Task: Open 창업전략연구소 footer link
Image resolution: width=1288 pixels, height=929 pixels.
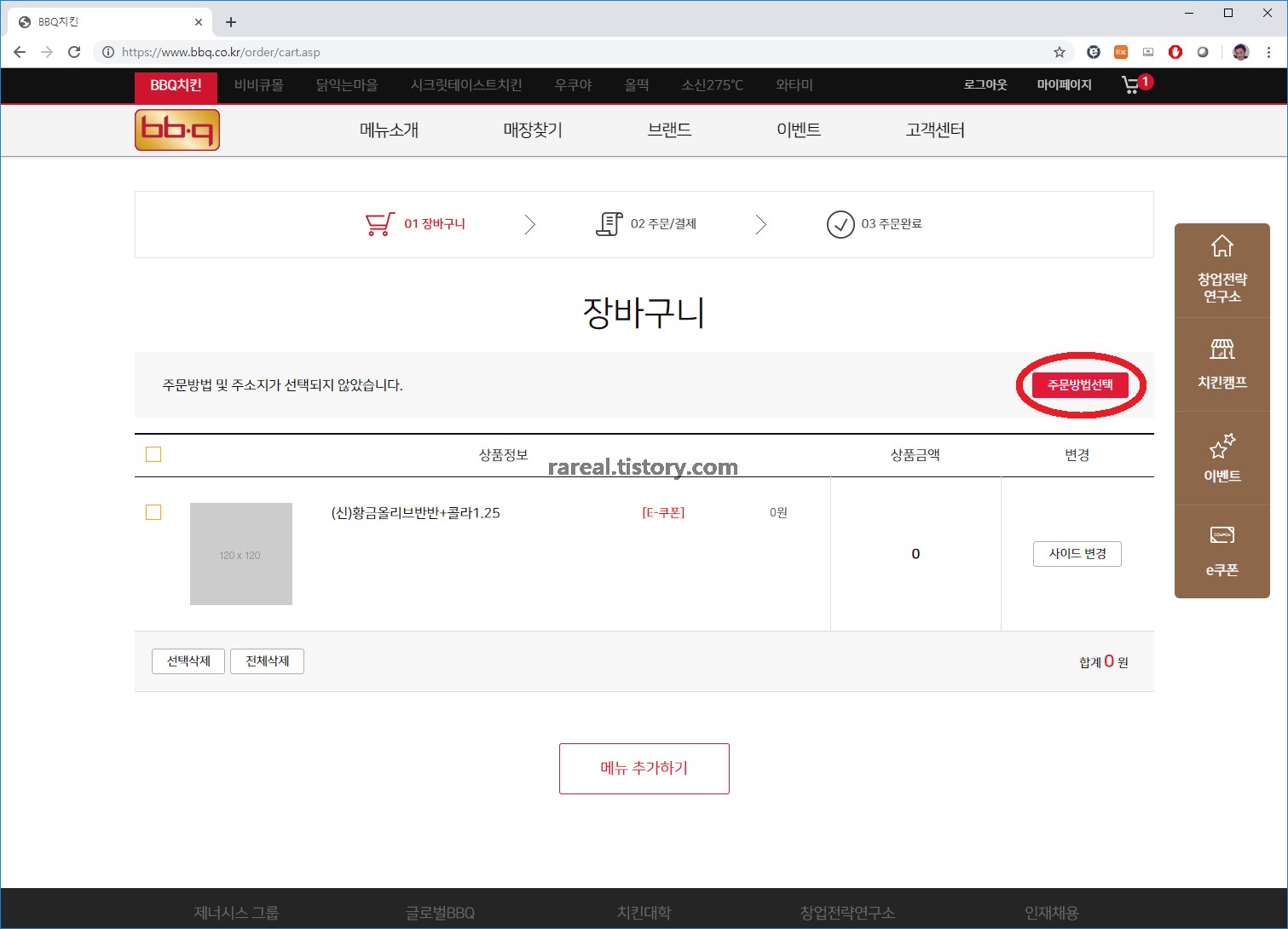Action: (847, 913)
